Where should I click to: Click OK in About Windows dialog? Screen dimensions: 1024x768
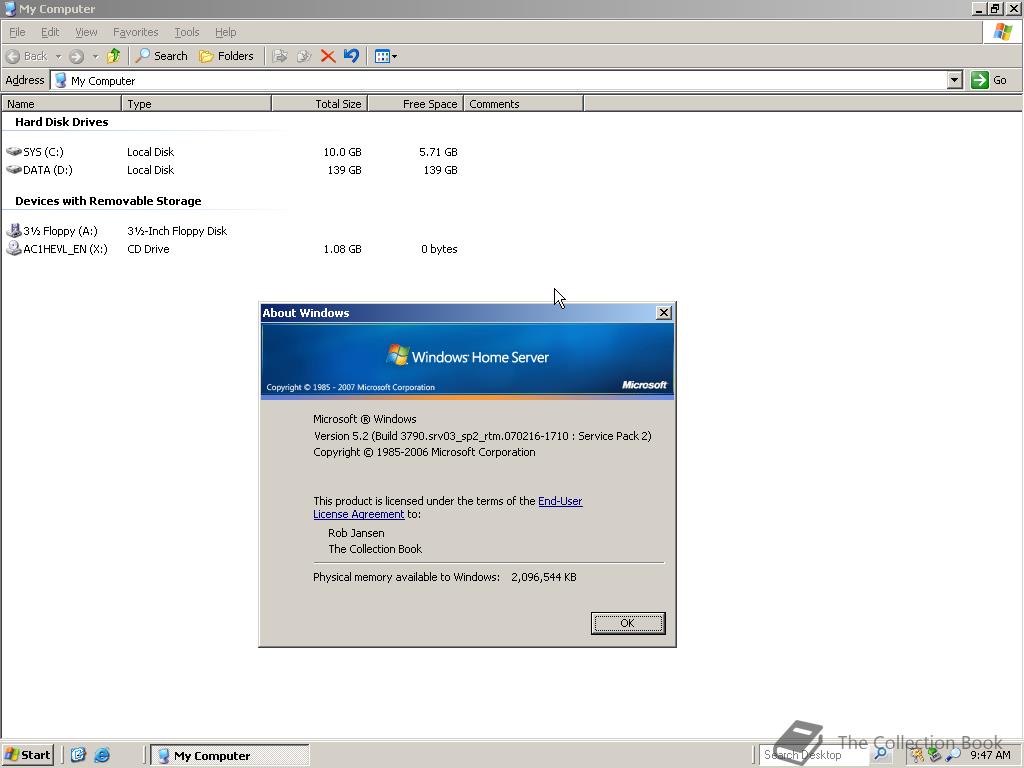click(x=628, y=623)
